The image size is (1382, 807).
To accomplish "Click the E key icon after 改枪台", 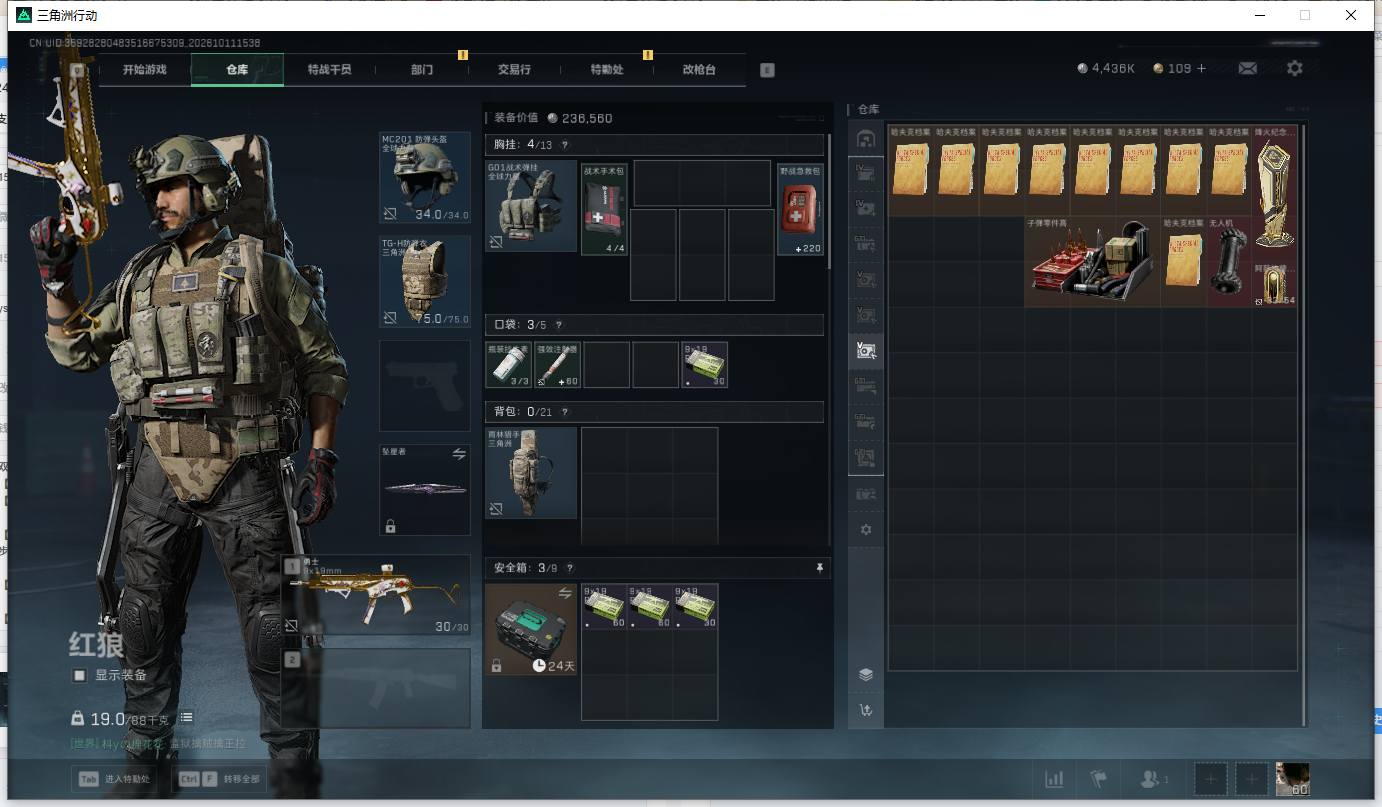I will (767, 70).
